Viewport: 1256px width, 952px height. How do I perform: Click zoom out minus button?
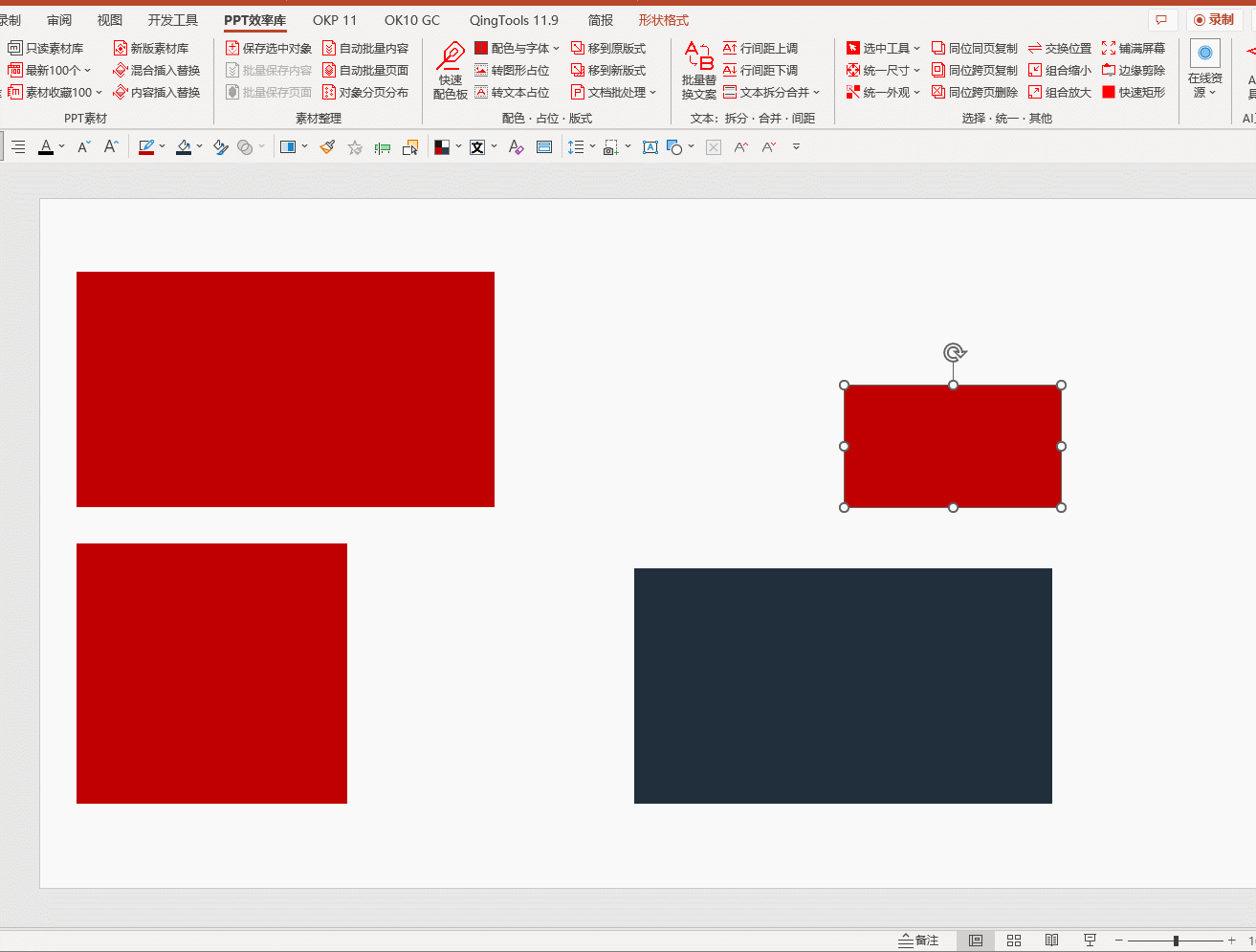tap(1118, 941)
